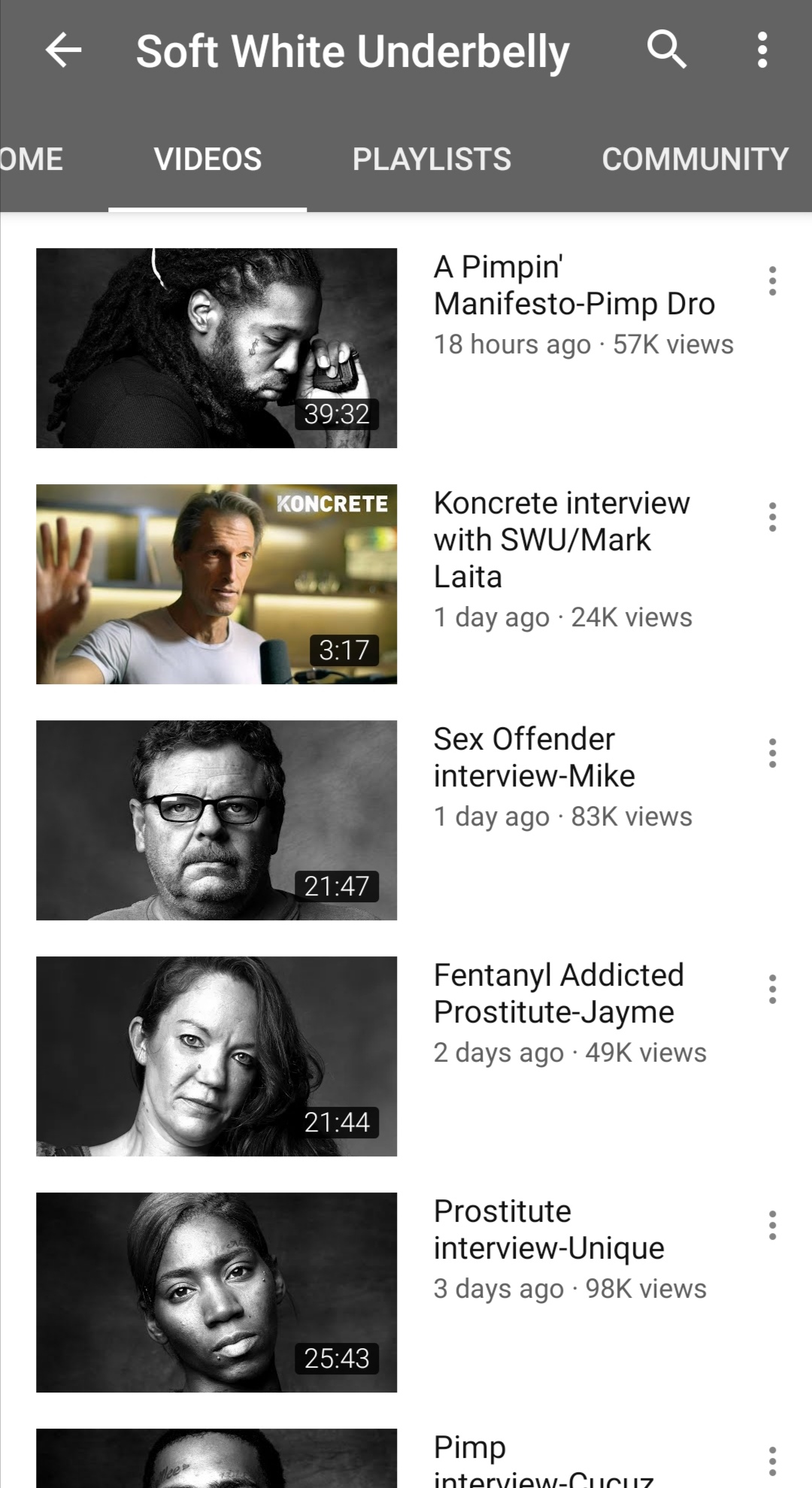Open the 39:32 Pimp Dro video thumbnail
The width and height of the screenshot is (812, 1488).
click(x=217, y=348)
